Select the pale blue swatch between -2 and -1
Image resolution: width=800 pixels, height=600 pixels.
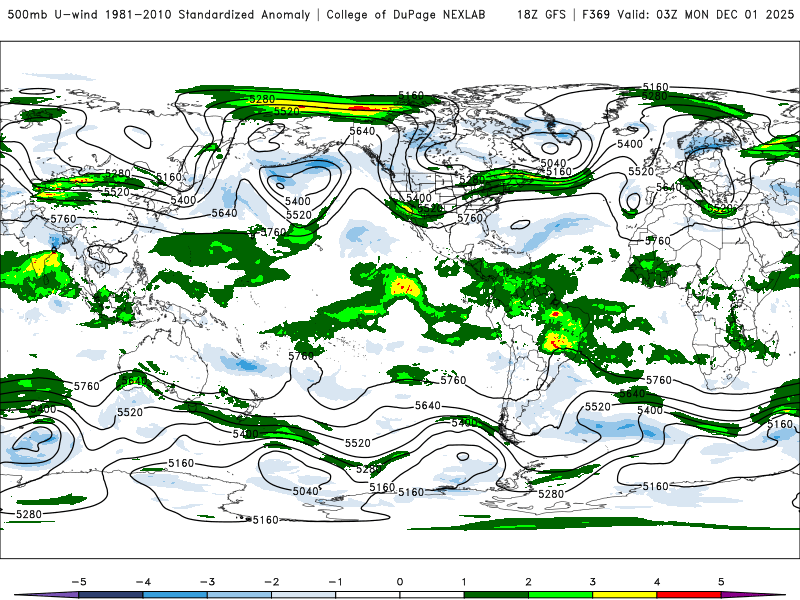[304, 595]
